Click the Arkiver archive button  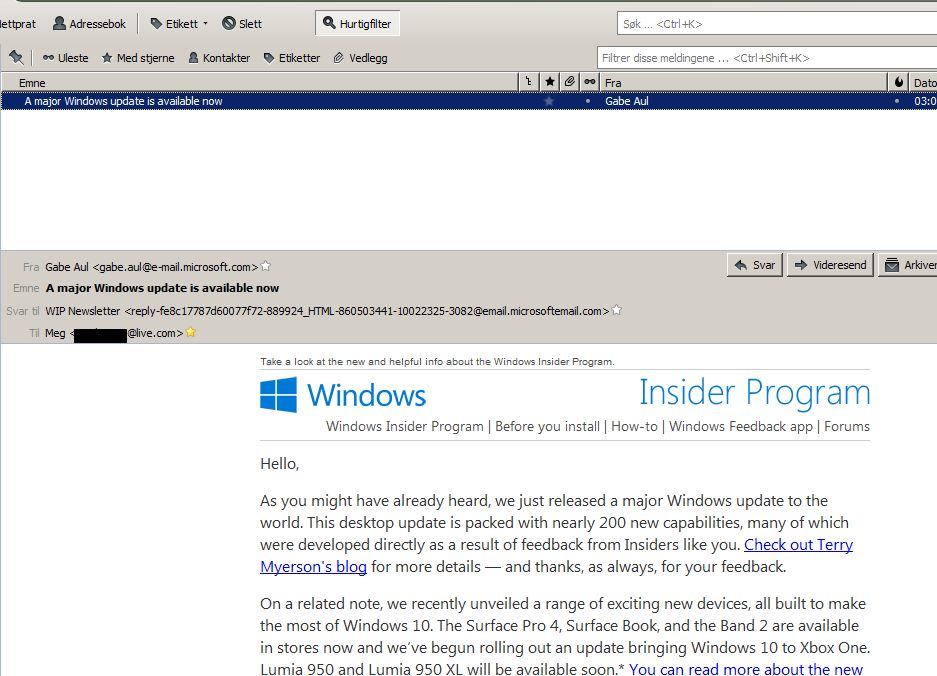click(908, 265)
